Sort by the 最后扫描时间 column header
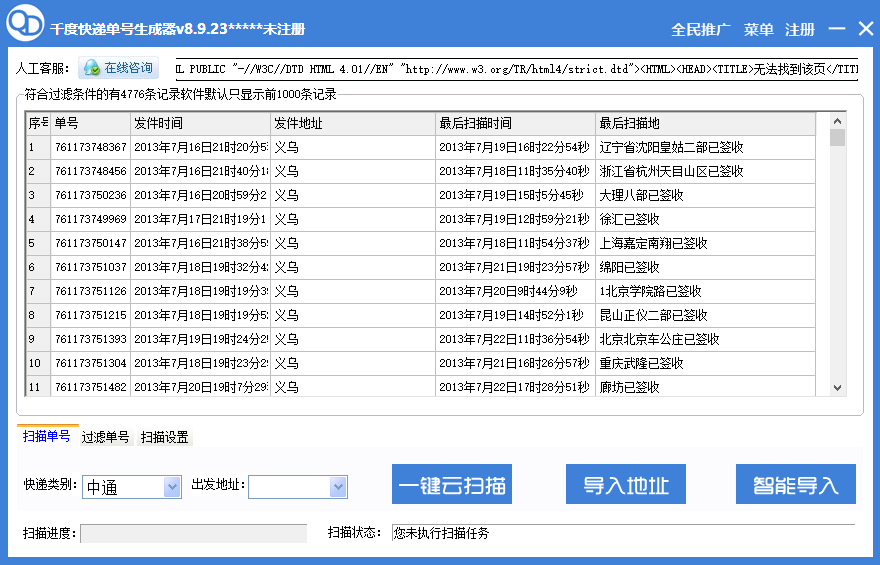 click(514, 123)
